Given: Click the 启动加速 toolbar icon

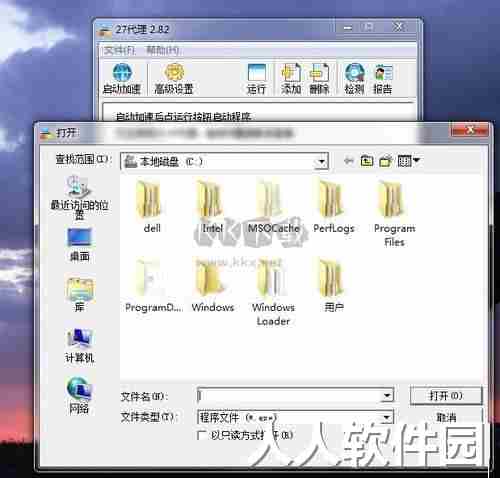Looking at the screenshot, I should 122,79.
